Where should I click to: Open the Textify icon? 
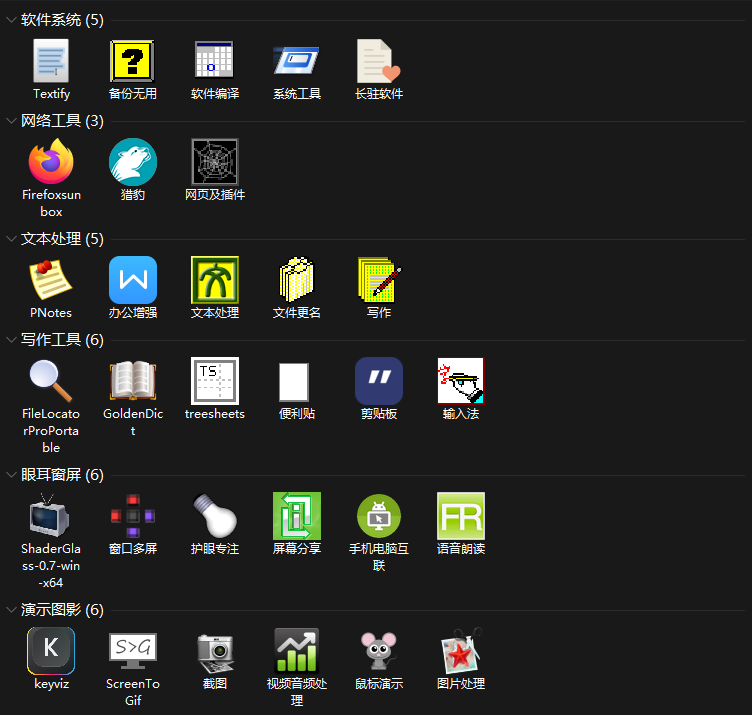tap(51, 61)
